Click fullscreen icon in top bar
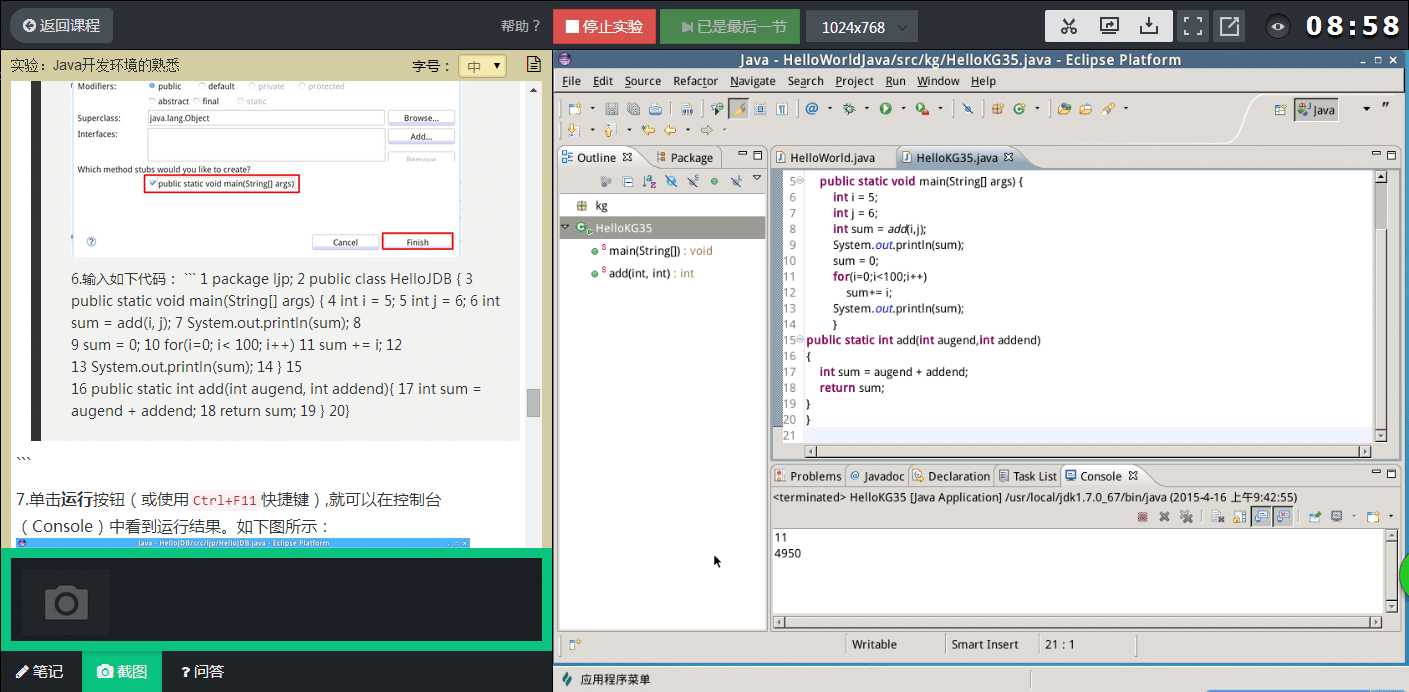Screen dimensions: 1409x692 tap(1192, 26)
